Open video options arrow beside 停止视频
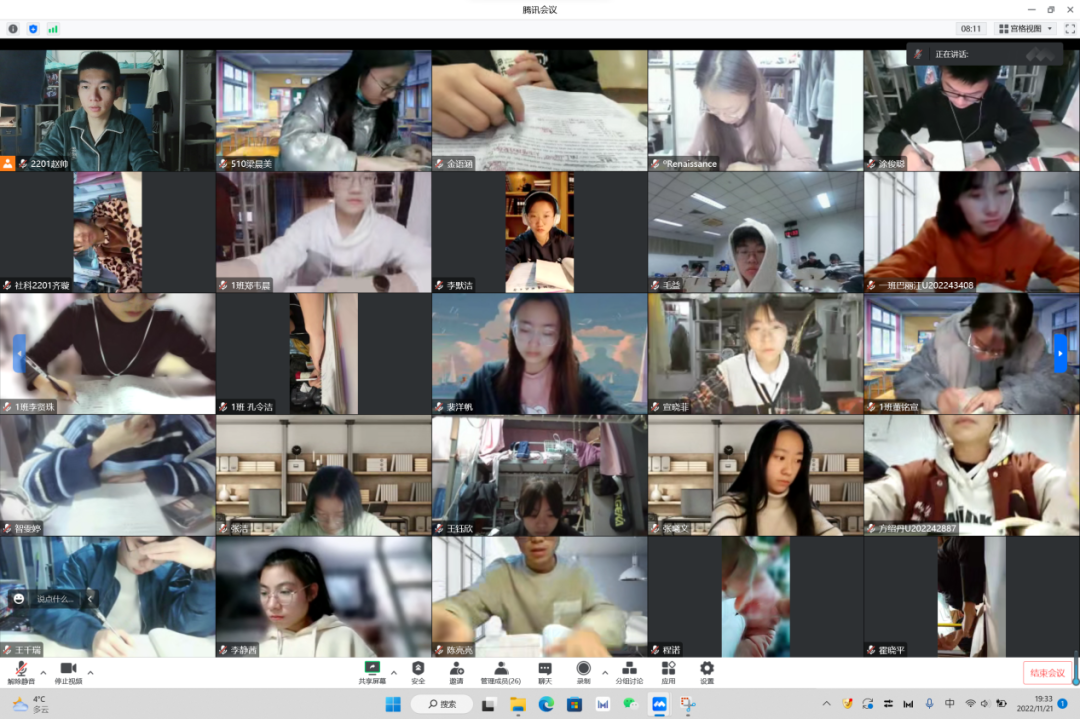 [x=91, y=672]
